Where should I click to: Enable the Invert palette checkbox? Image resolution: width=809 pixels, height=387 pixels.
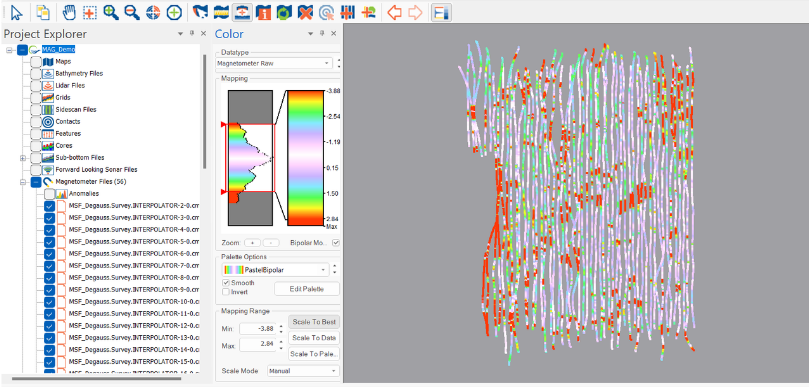pos(226,292)
